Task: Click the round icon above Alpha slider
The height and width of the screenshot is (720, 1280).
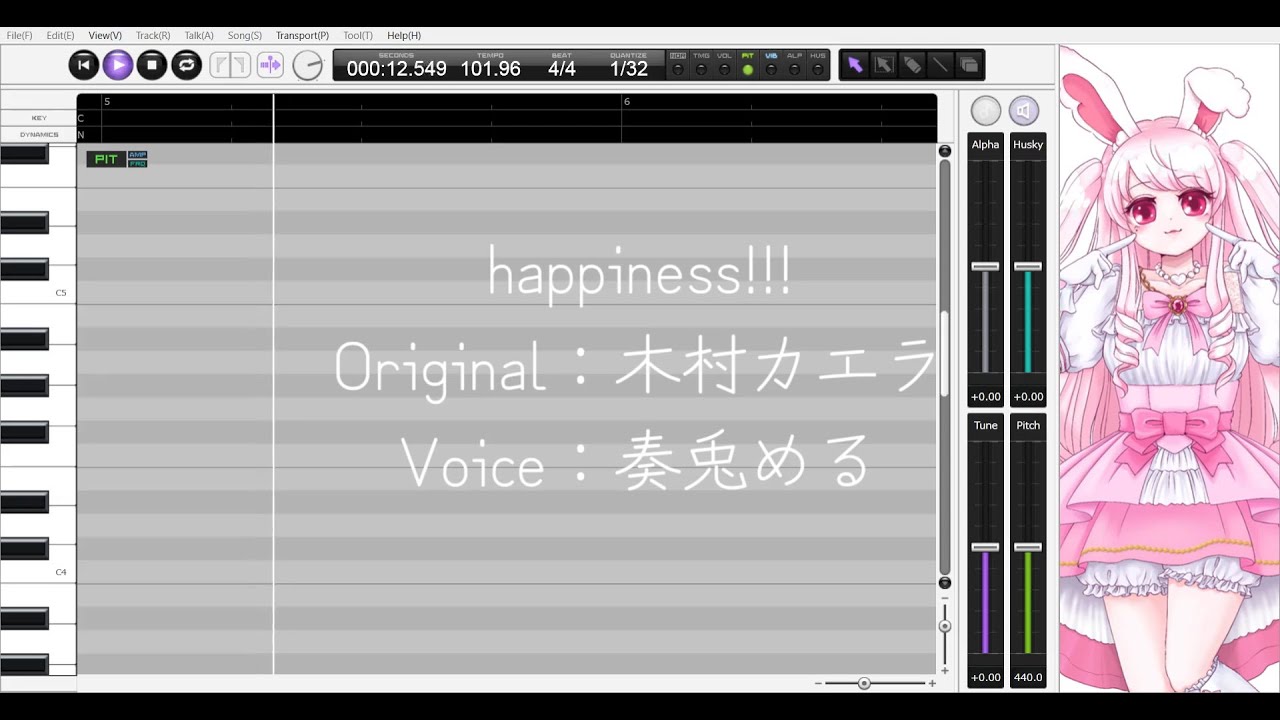Action: click(x=986, y=110)
